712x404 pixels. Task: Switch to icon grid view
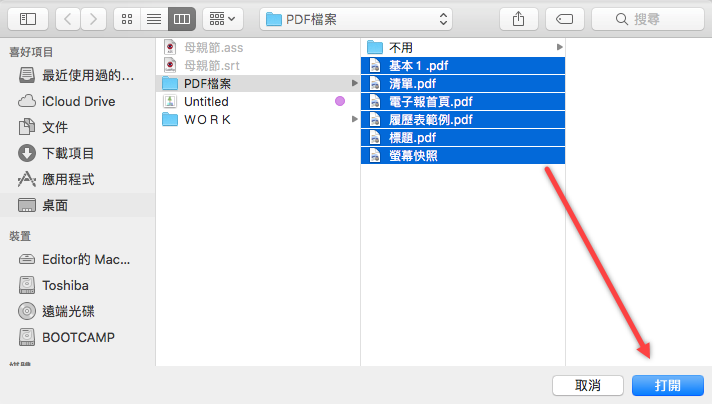click(127, 19)
